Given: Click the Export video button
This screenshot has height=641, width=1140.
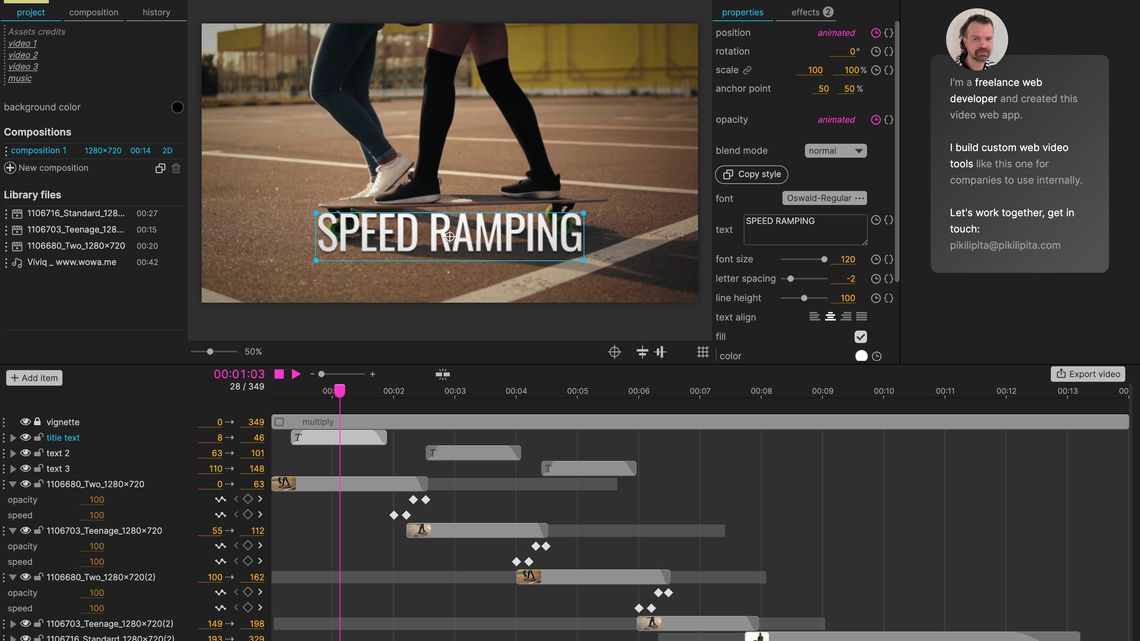Looking at the screenshot, I should click(1088, 374).
